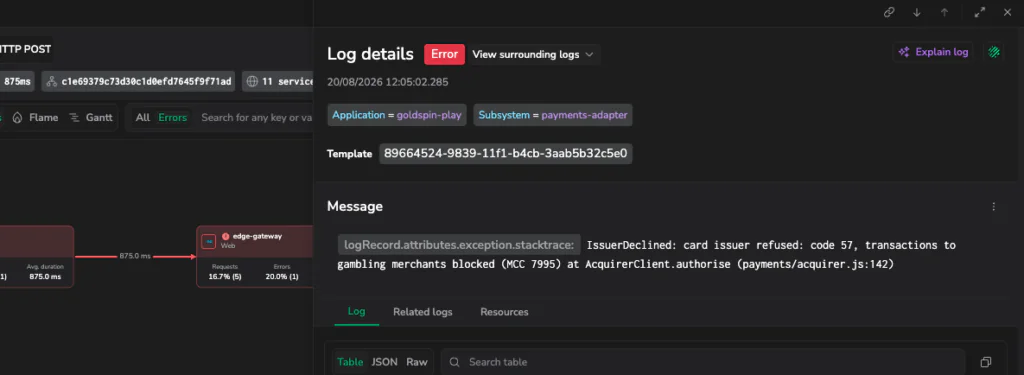Click the HTTP POST label

pyautogui.click(x=24, y=49)
